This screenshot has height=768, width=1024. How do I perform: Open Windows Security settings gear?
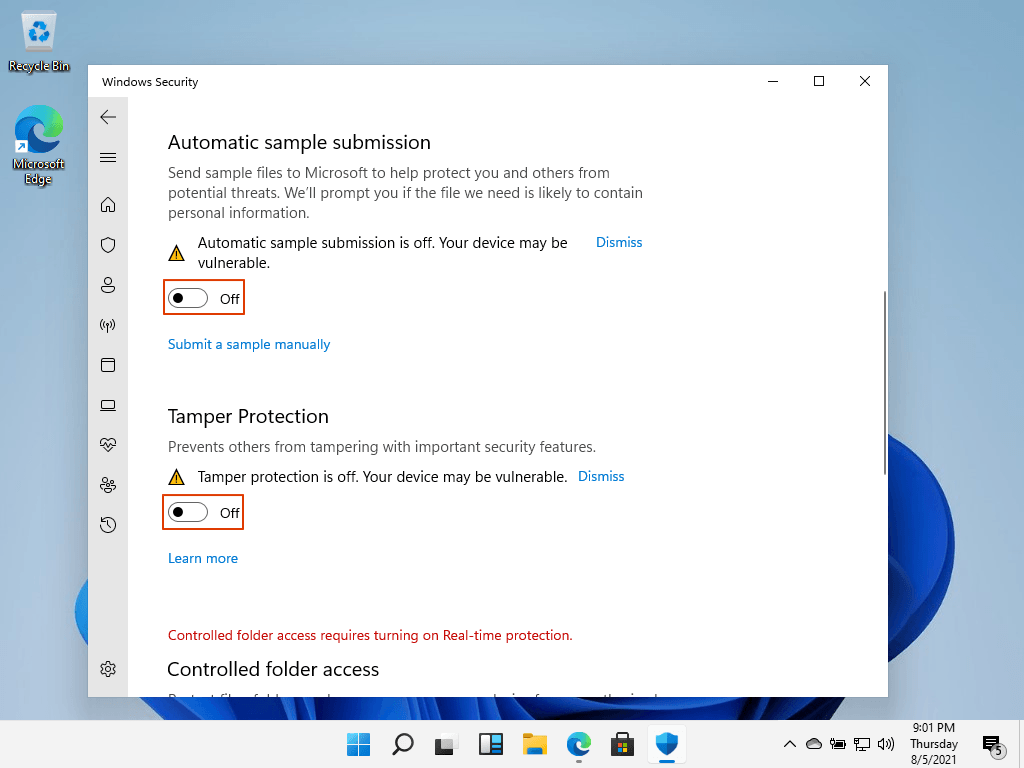click(x=108, y=669)
